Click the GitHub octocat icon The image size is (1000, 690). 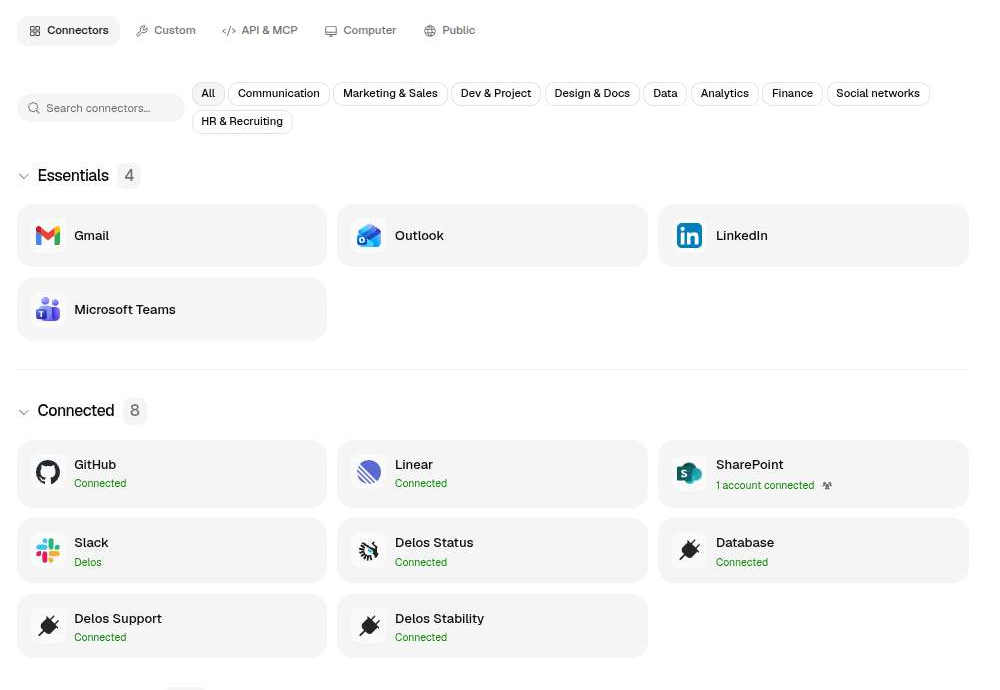(48, 473)
